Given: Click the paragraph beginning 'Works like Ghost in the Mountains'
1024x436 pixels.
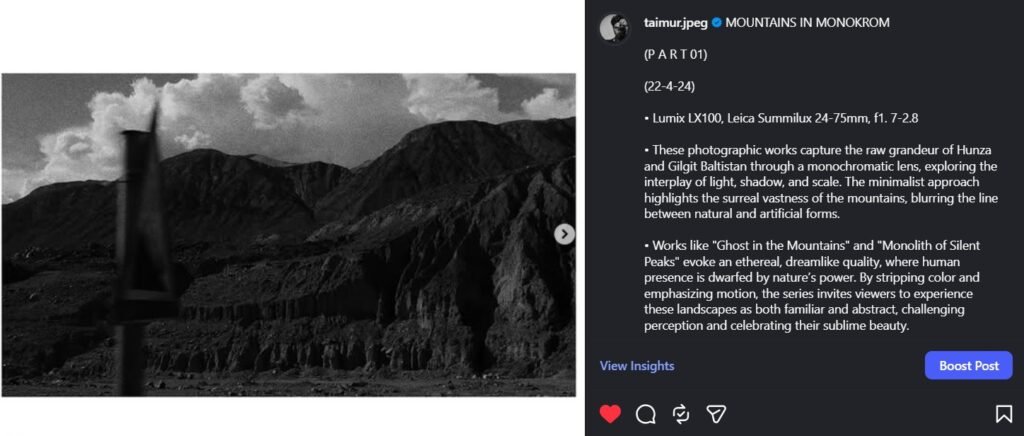Looking at the screenshot, I should [812, 286].
